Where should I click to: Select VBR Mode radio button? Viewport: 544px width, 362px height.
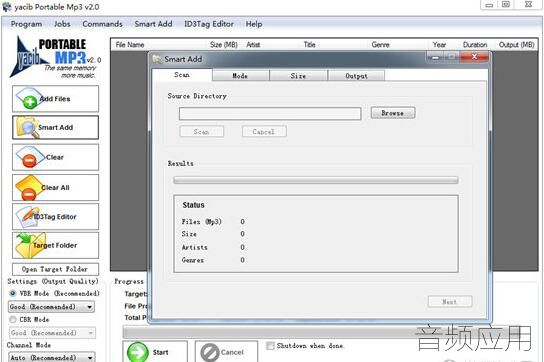pyautogui.click(x=12, y=293)
